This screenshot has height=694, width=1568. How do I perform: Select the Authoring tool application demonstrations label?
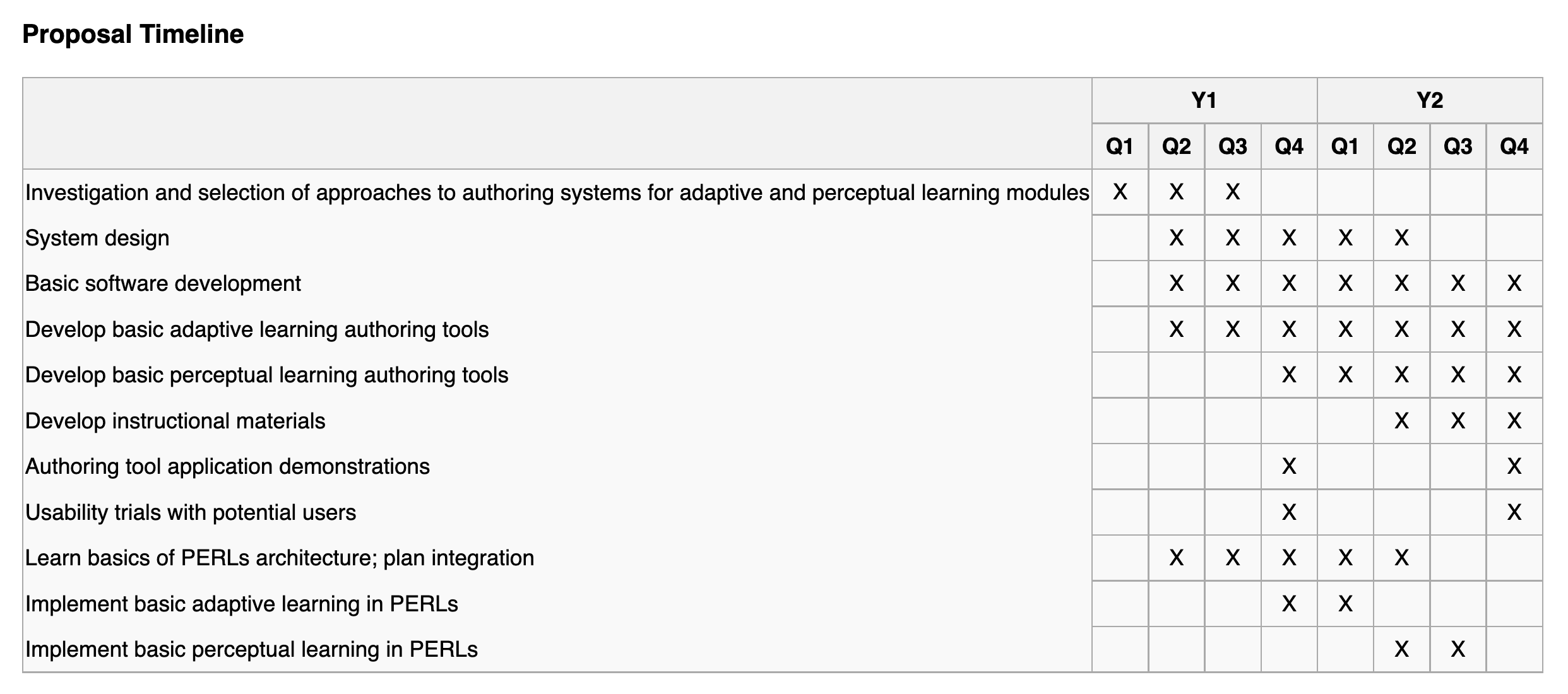[227, 466]
